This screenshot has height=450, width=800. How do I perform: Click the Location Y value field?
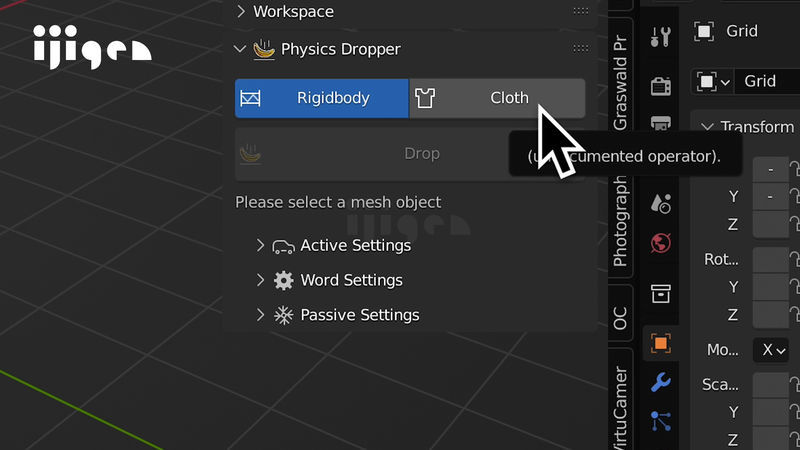pyautogui.click(x=770, y=196)
